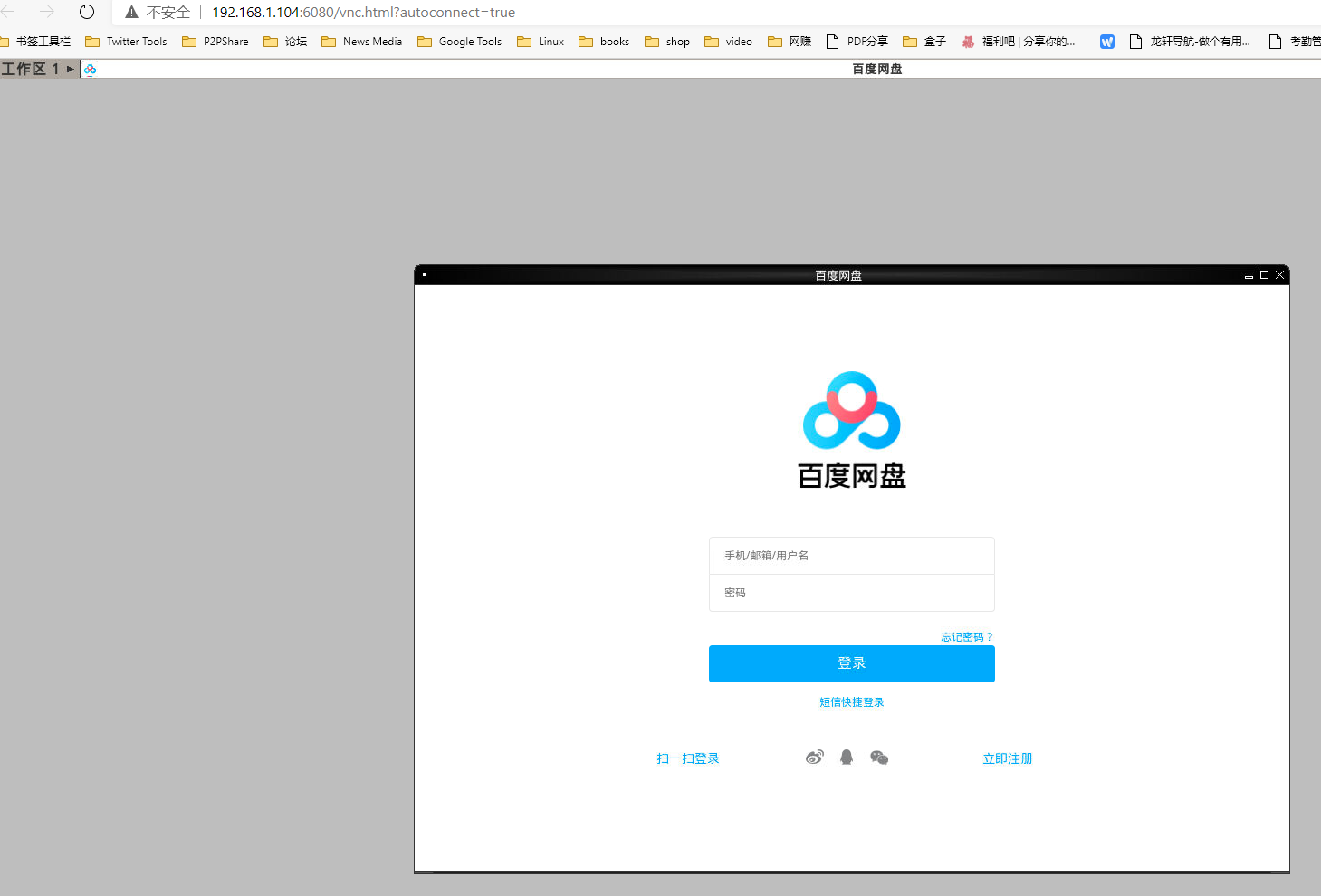Viewport: 1321px width, 896px height.
Task: Click the Weibo login icon
Action: (x=815, y=758)
